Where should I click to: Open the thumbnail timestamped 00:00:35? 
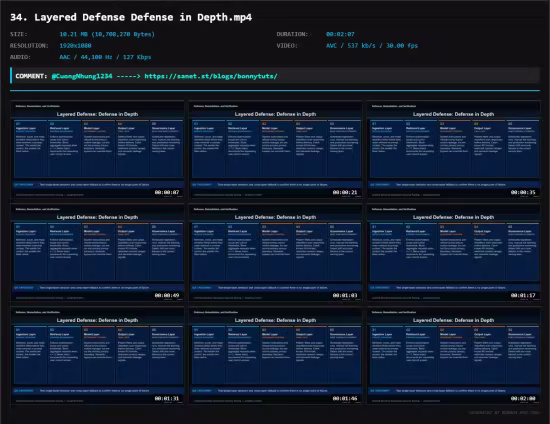(x=454, y=150)
